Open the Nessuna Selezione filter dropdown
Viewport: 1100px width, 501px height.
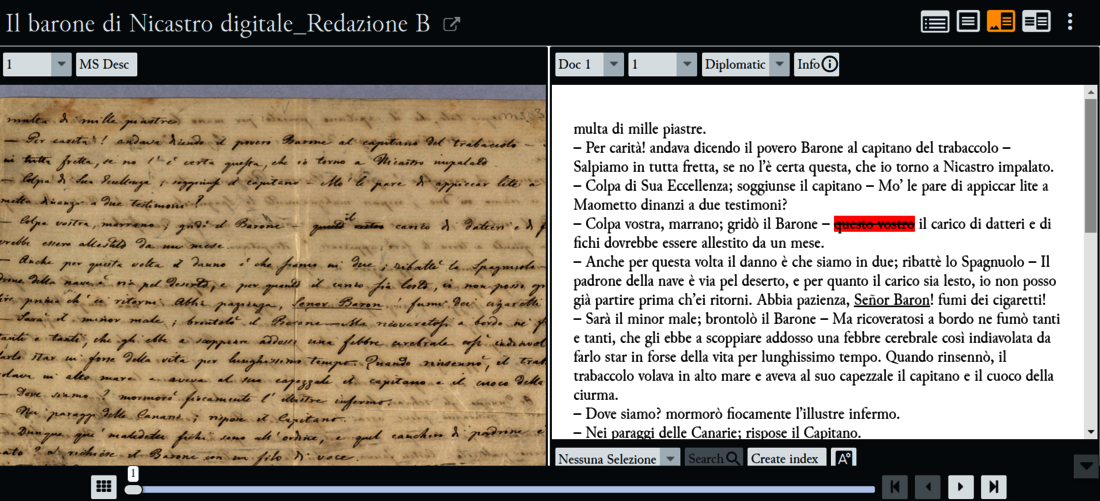(617, 459)
